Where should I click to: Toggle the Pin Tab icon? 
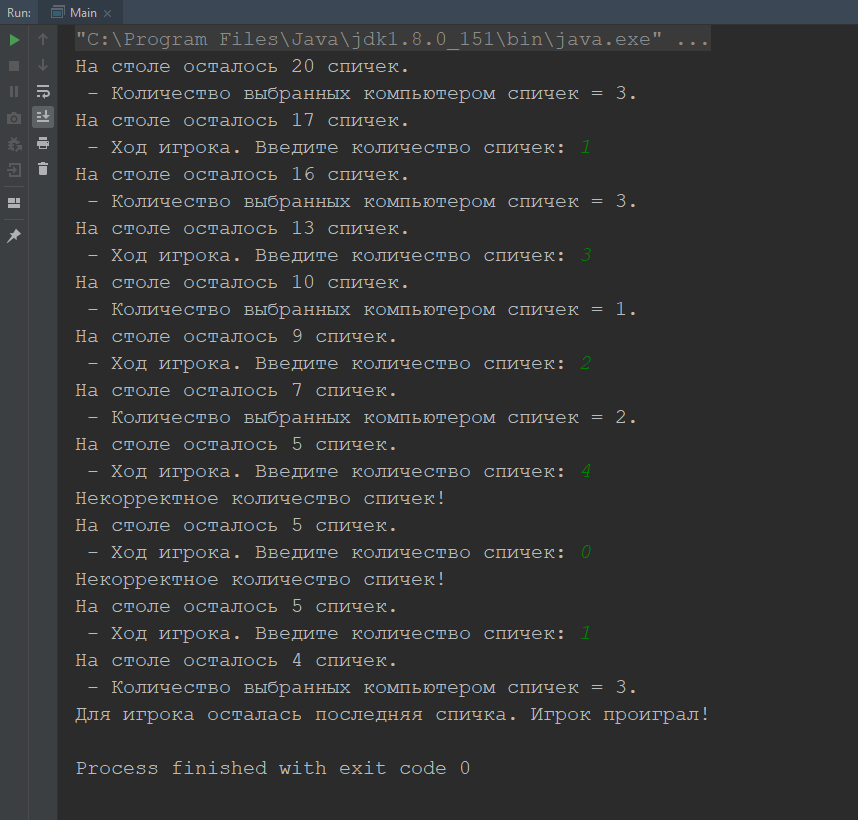click(14, 236)
